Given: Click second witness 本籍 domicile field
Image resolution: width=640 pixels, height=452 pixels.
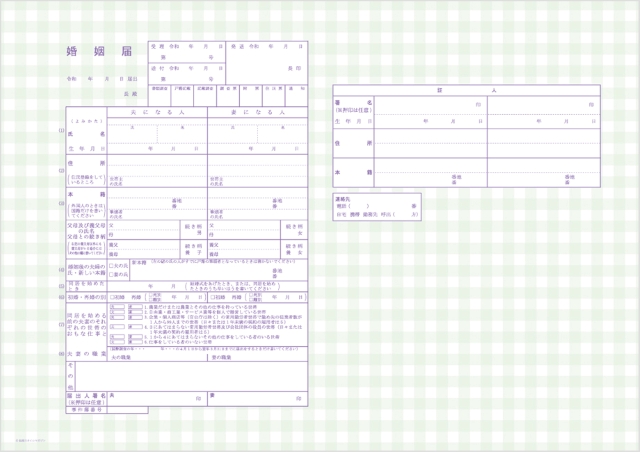Looking at the screenshot, I should [x=544, y=173].
